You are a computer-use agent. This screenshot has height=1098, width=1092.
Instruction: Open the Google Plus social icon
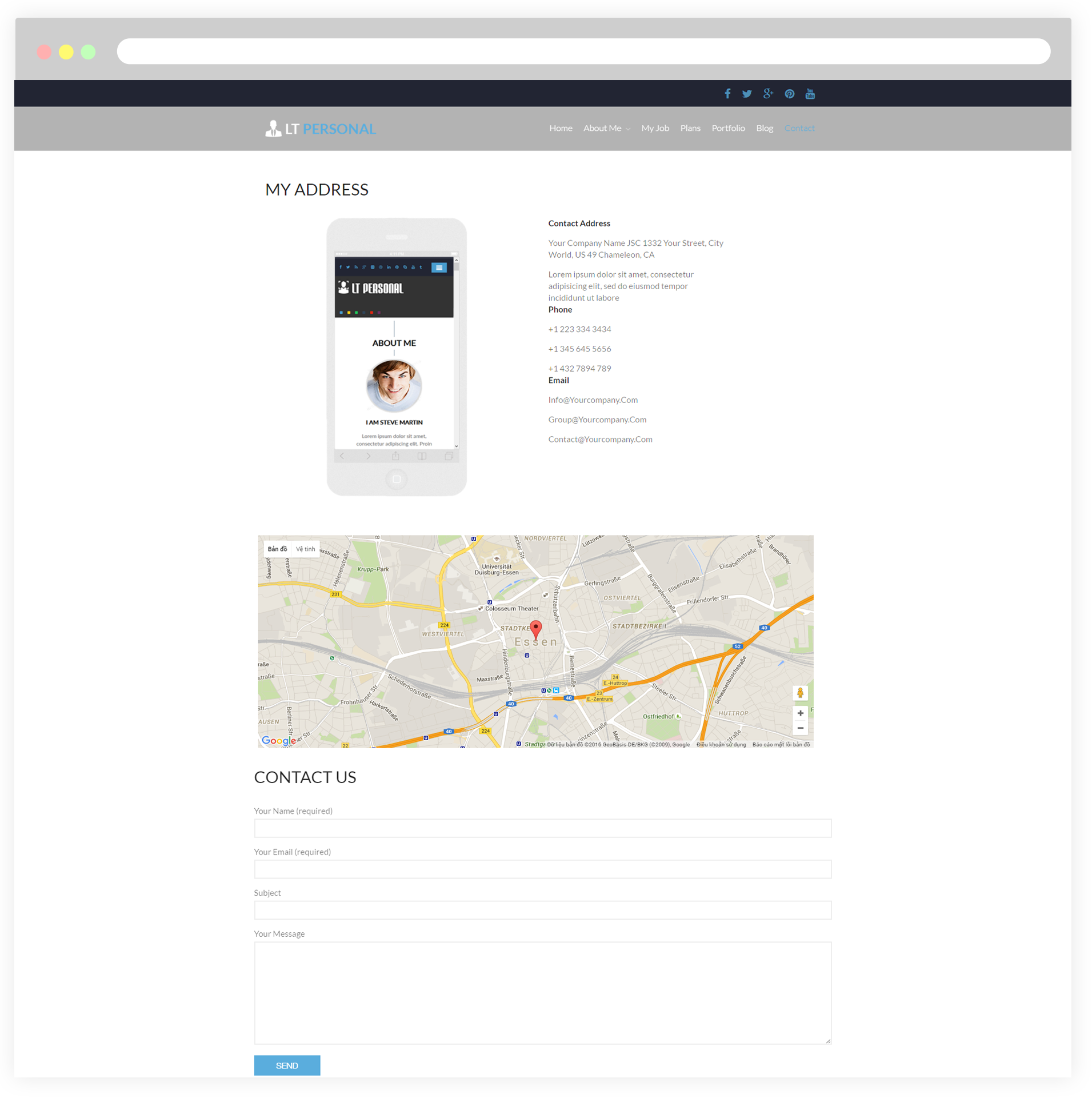768,94
